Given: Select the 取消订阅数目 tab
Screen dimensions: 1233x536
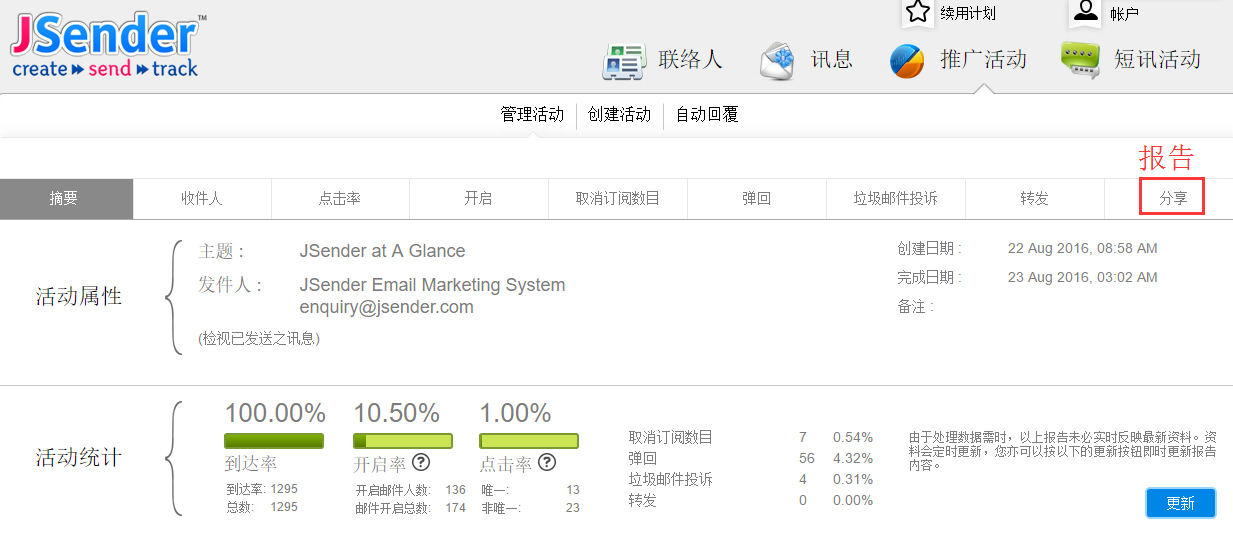Looking at the screenshot, I should click(x=617, y=198).
